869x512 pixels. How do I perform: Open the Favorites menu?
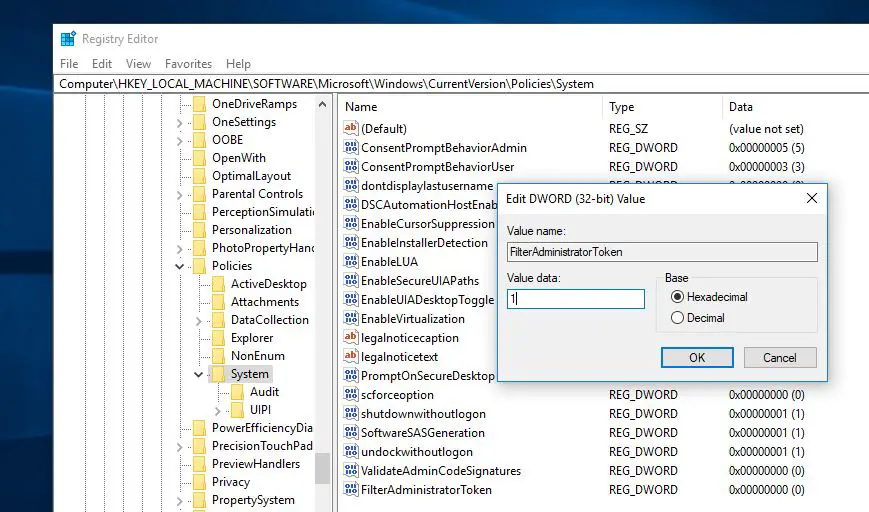click(188, 64)
